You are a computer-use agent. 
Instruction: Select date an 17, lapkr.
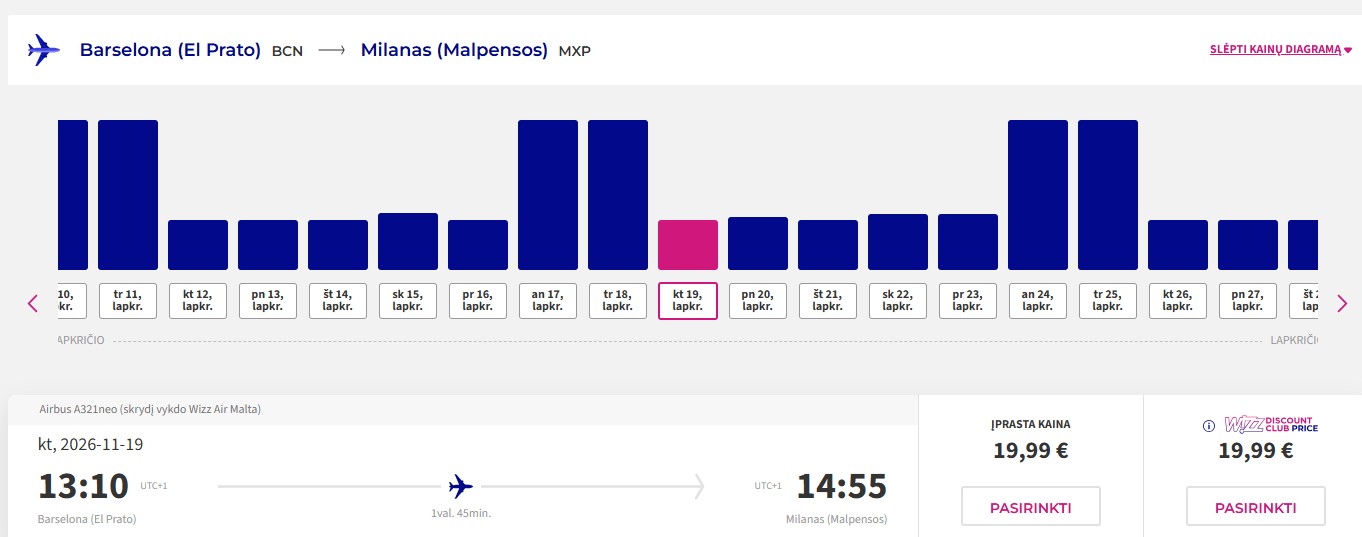[x=548, y=301]
